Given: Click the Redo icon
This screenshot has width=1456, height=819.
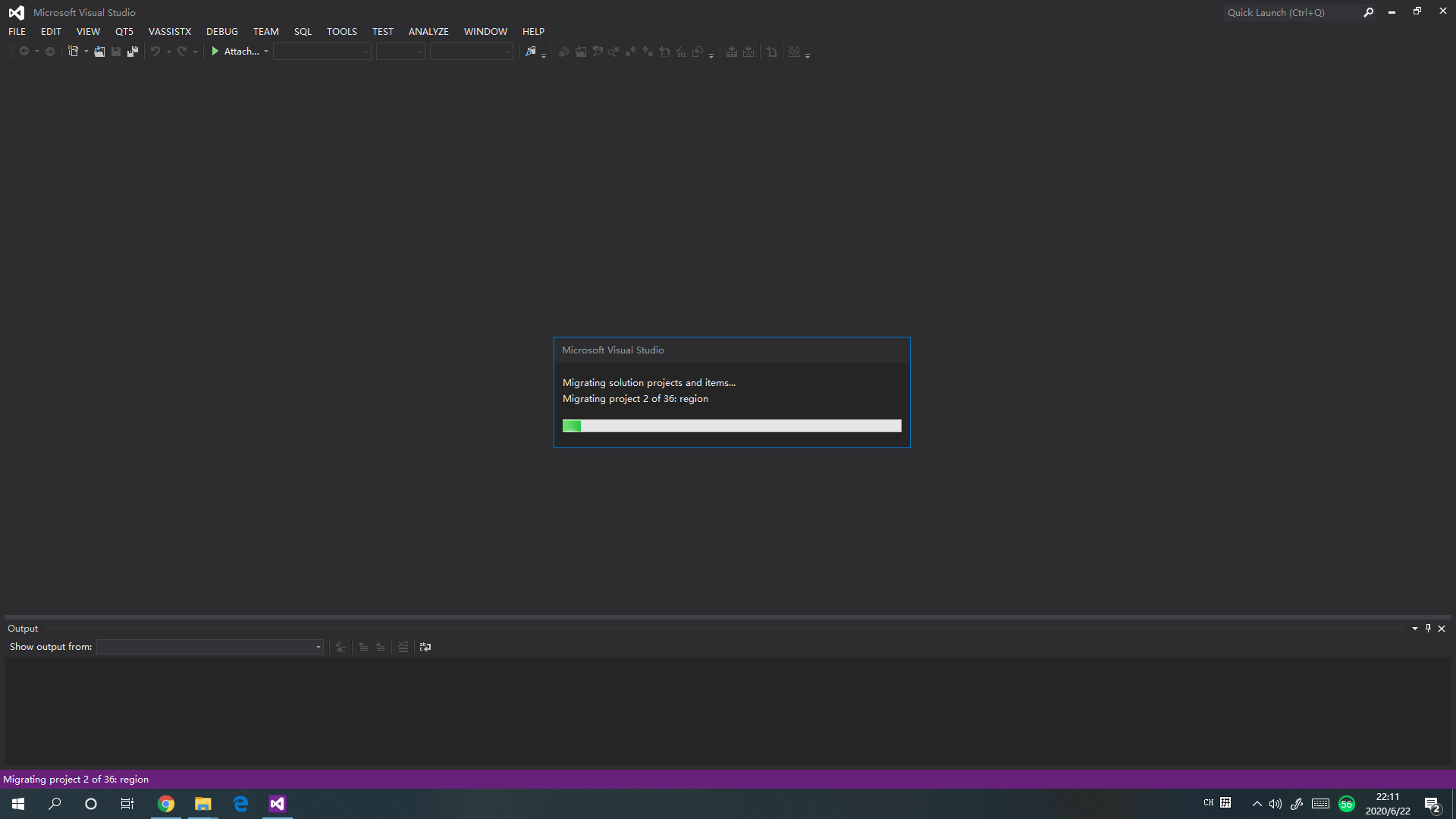Looking at the screenshot, I should (180, 51).
